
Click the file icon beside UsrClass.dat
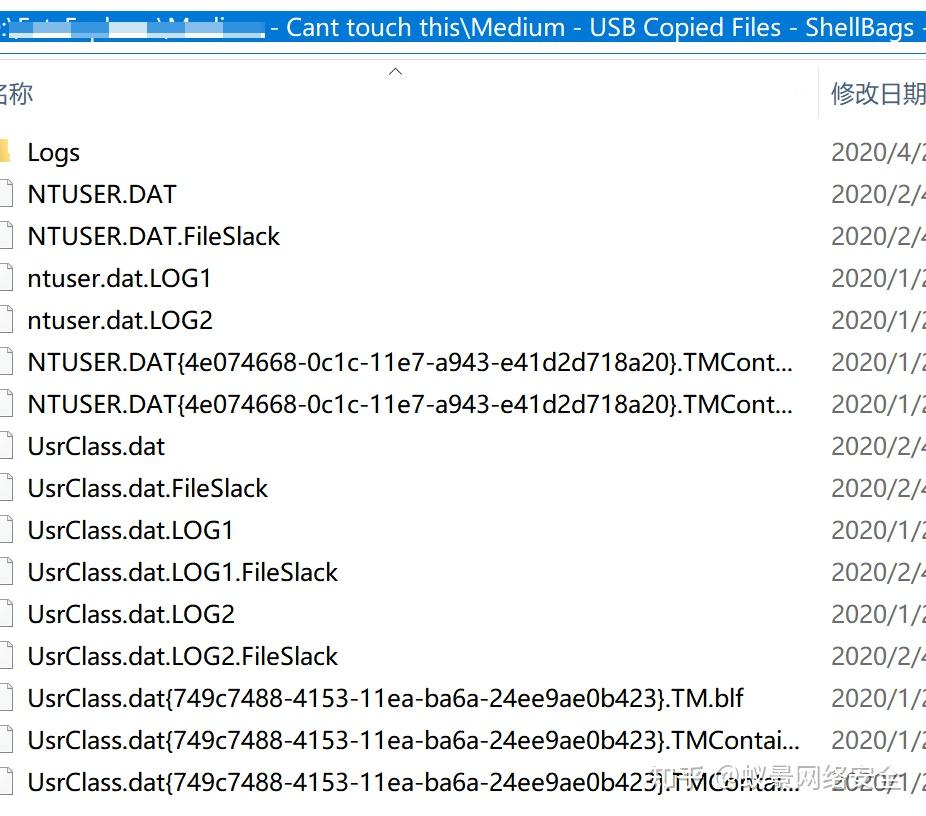point(6,446)
